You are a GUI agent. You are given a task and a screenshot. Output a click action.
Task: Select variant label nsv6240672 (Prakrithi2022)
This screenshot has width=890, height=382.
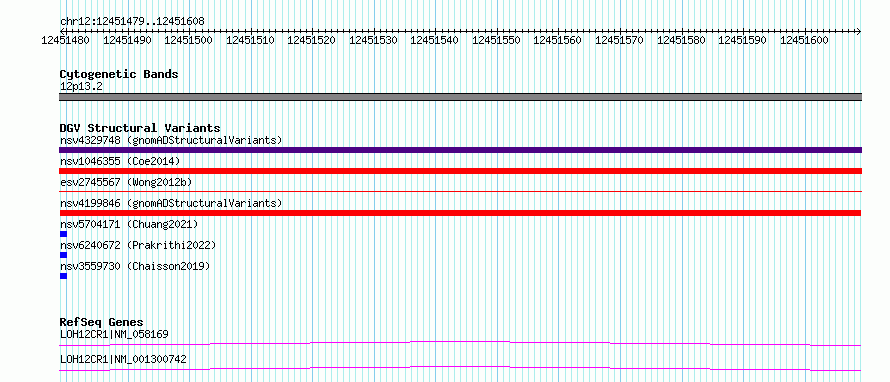[138, 245]
